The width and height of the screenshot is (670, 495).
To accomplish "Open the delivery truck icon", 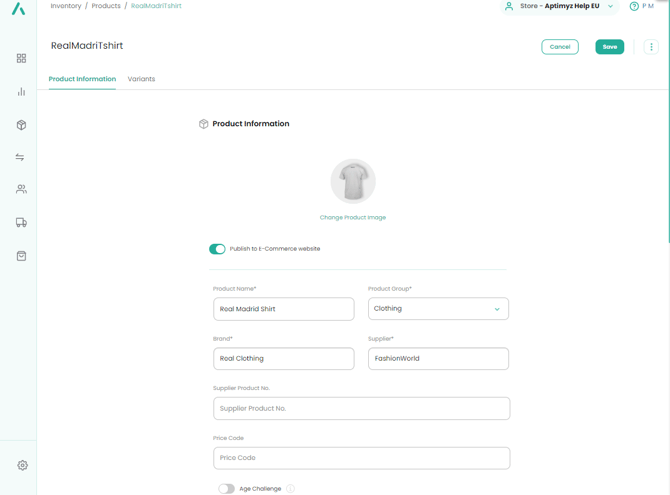I will [21, 223].
